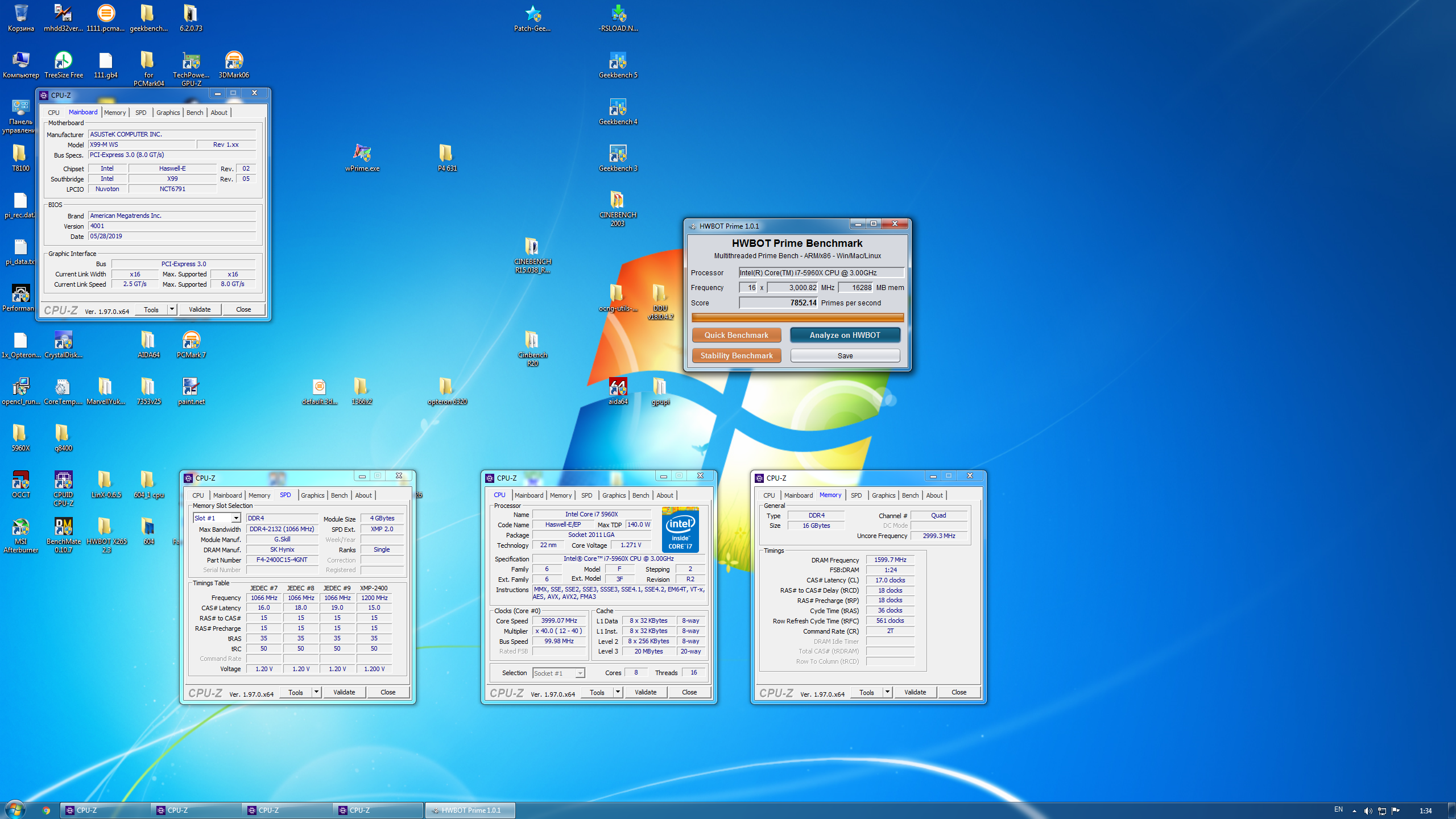This screenshot has width=1456, height=819.
Task: Click Analyze on HWBOT button
Action: coord(845,335)
